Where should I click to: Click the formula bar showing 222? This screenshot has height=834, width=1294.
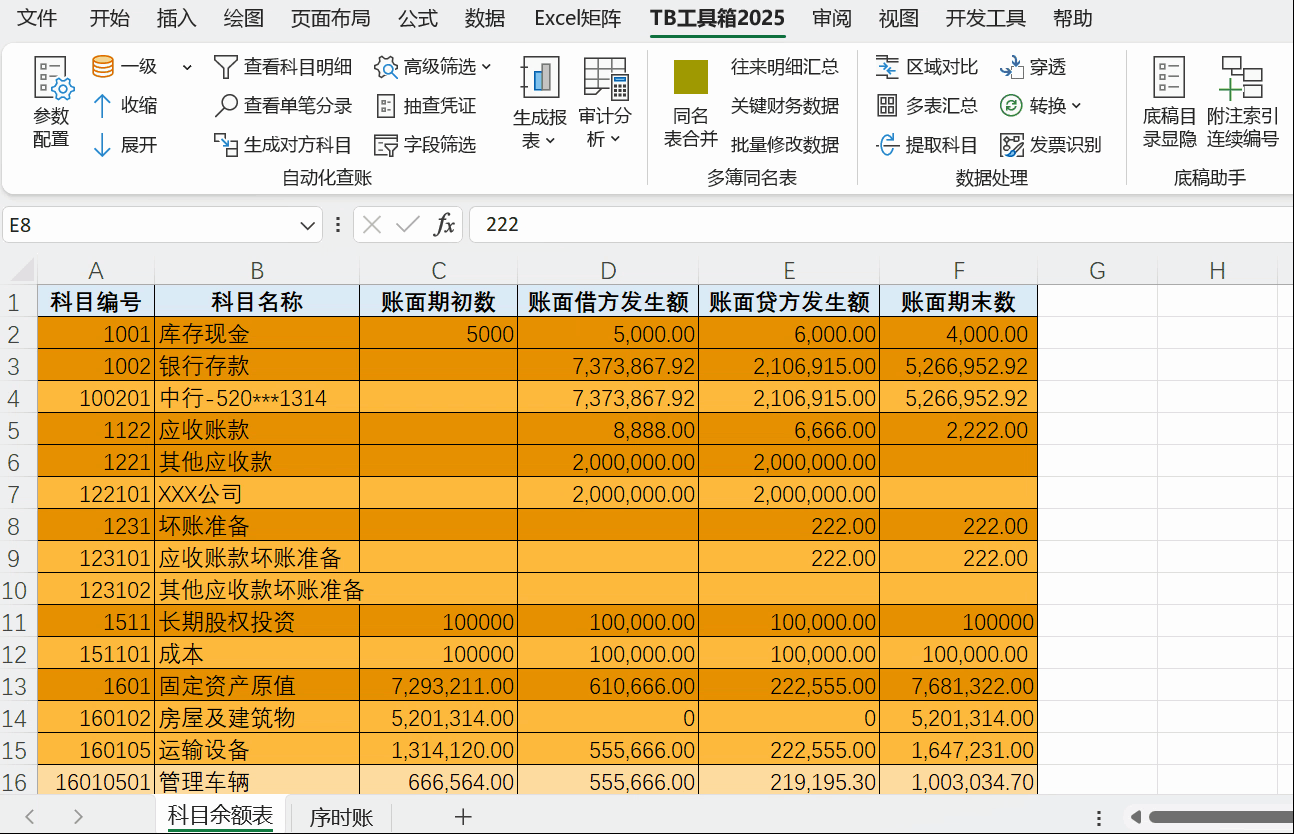[x=880, y=225]
